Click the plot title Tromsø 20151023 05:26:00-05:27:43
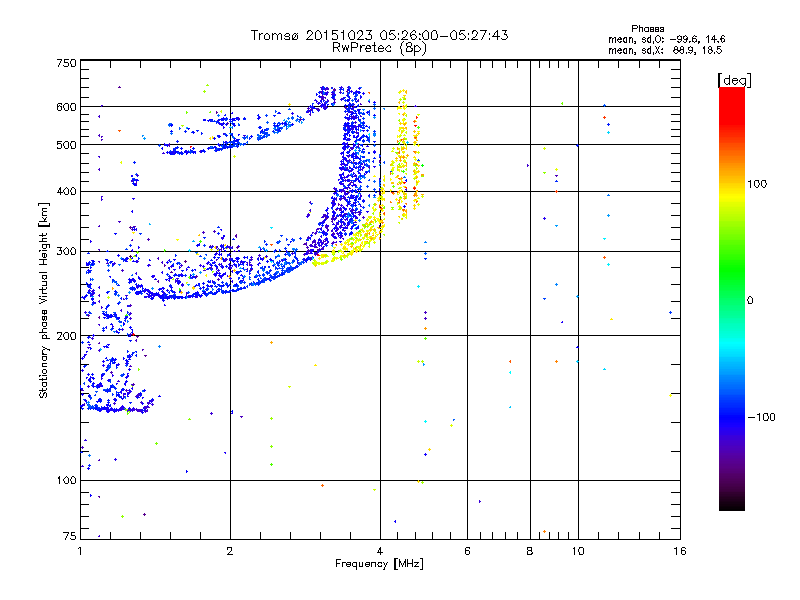 point(379,35)
